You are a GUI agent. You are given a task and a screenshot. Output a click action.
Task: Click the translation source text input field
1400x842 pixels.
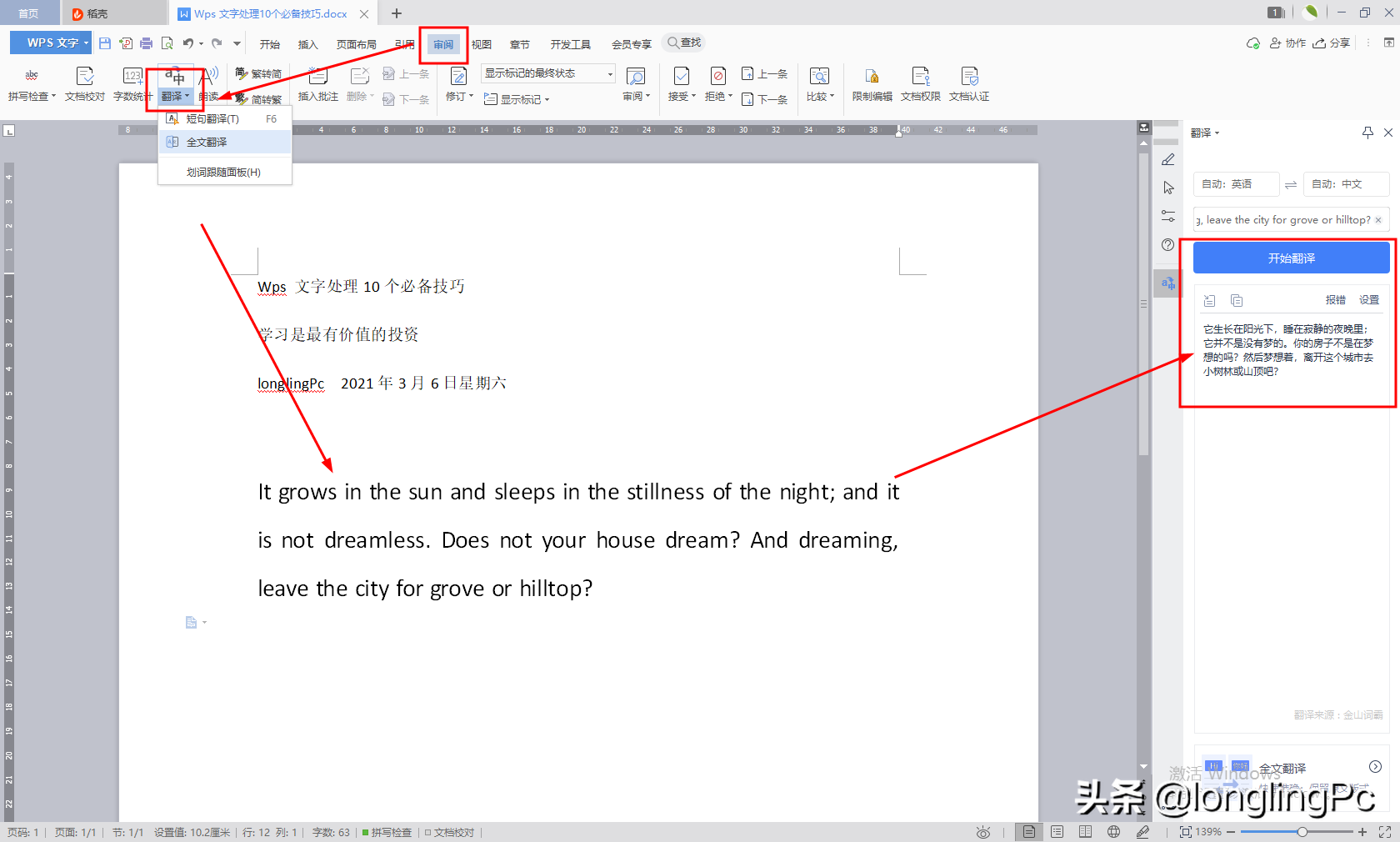click(1291, 220)
